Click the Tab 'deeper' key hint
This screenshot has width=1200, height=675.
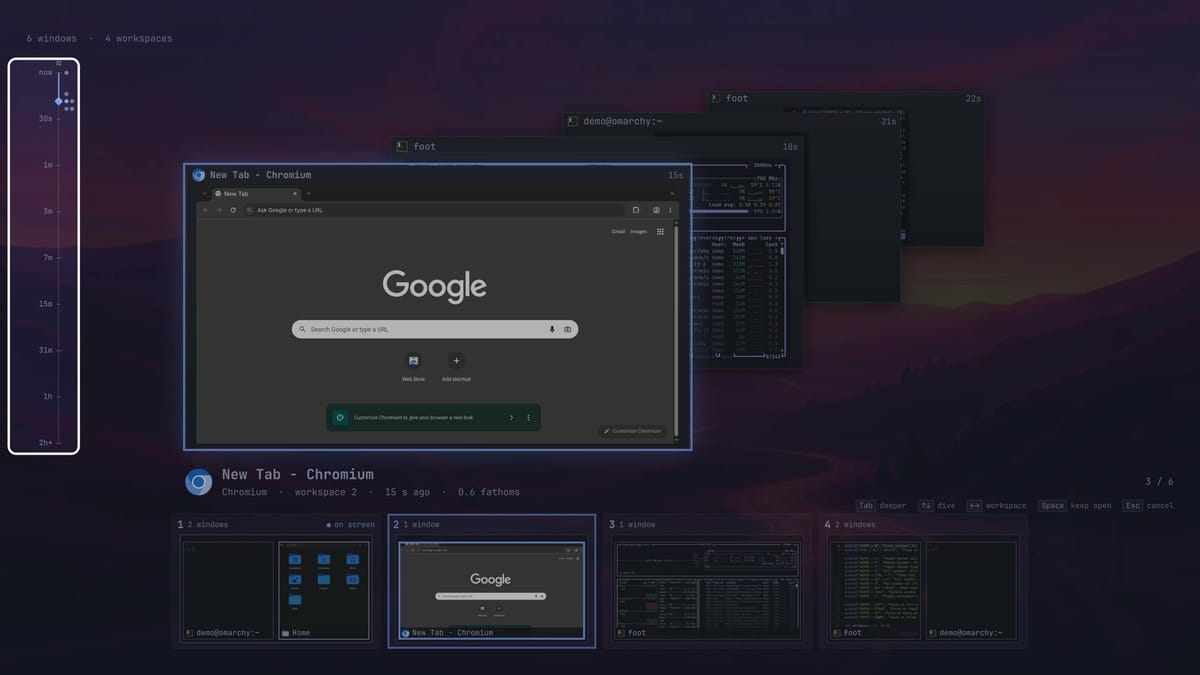882,506
